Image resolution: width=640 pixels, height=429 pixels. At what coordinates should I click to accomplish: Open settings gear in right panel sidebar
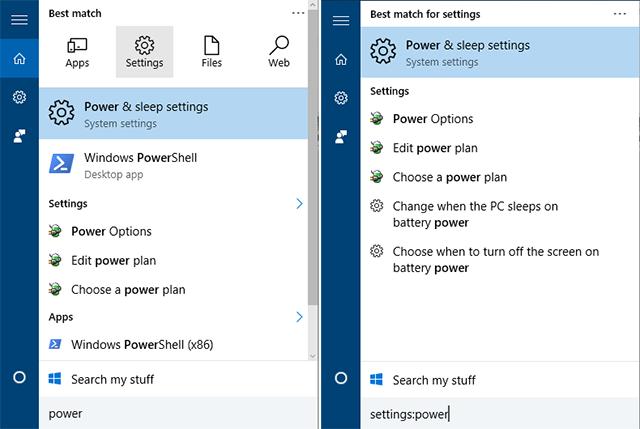pos(341,98)
